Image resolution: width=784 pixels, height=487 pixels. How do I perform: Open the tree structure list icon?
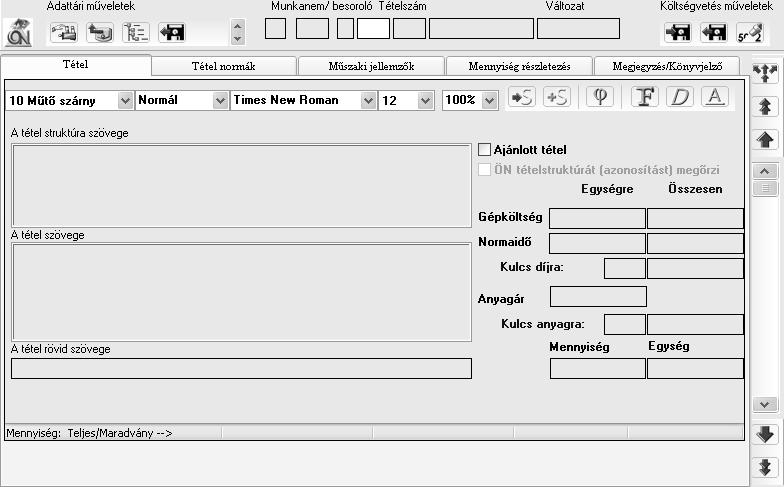[136, 32]
